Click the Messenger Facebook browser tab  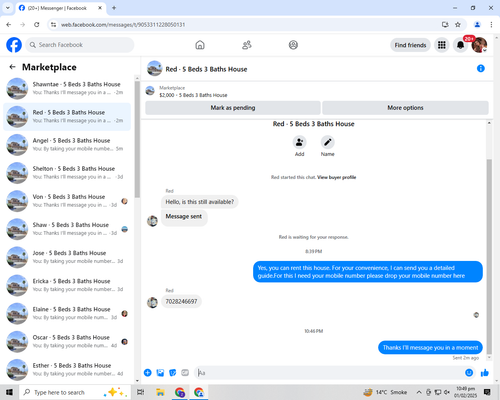(x=60, y=8)
